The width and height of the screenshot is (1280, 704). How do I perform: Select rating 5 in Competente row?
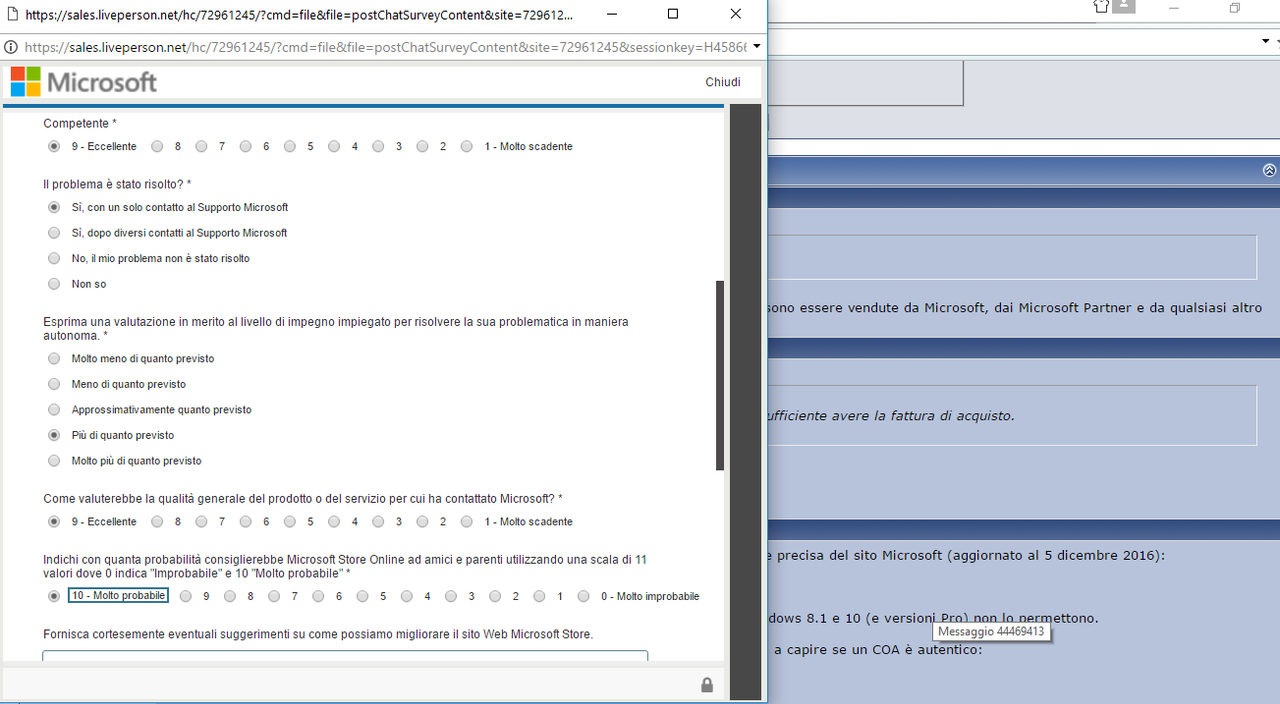(289, 146)
